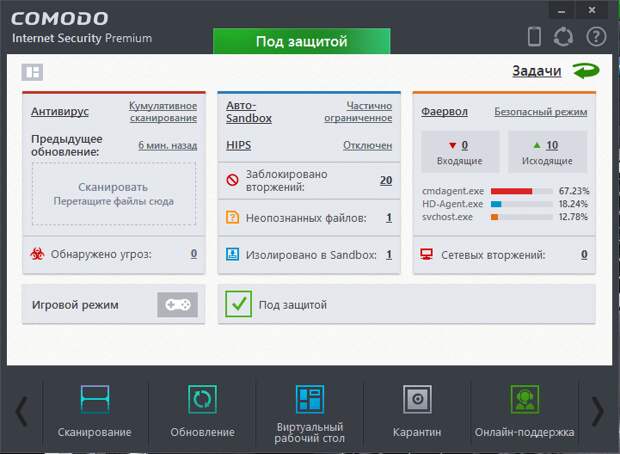Click the 18.24% traffic value

(x=573, y=204)
